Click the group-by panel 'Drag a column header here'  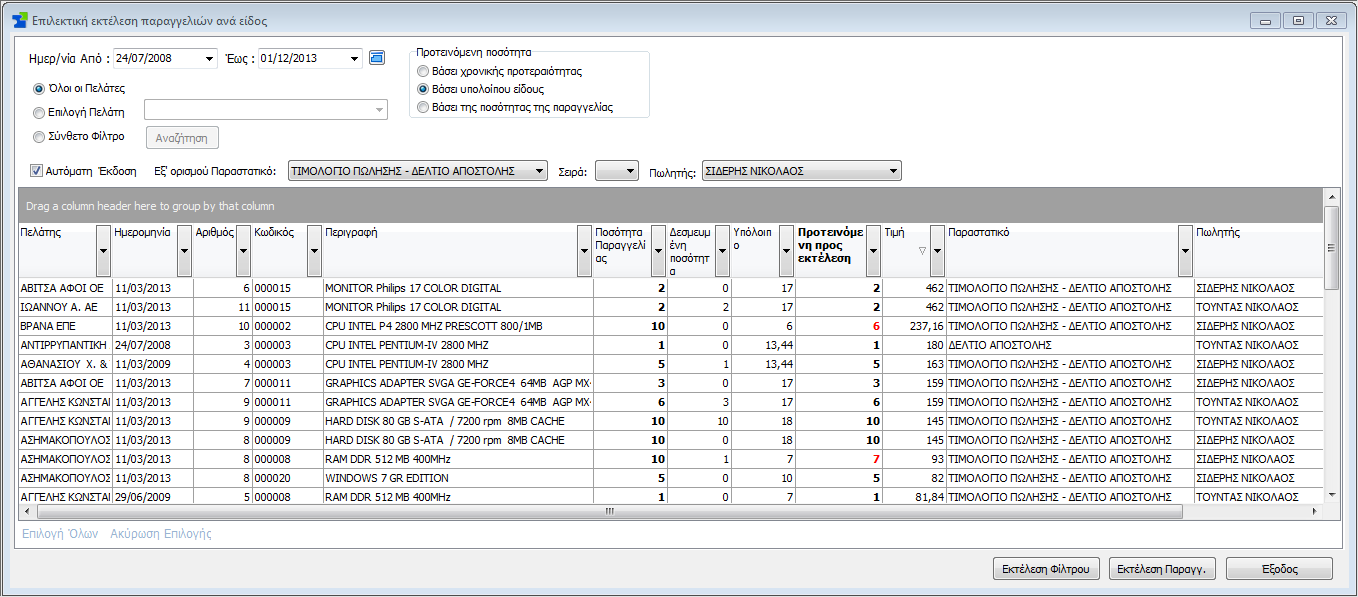[x=671, y=206]
